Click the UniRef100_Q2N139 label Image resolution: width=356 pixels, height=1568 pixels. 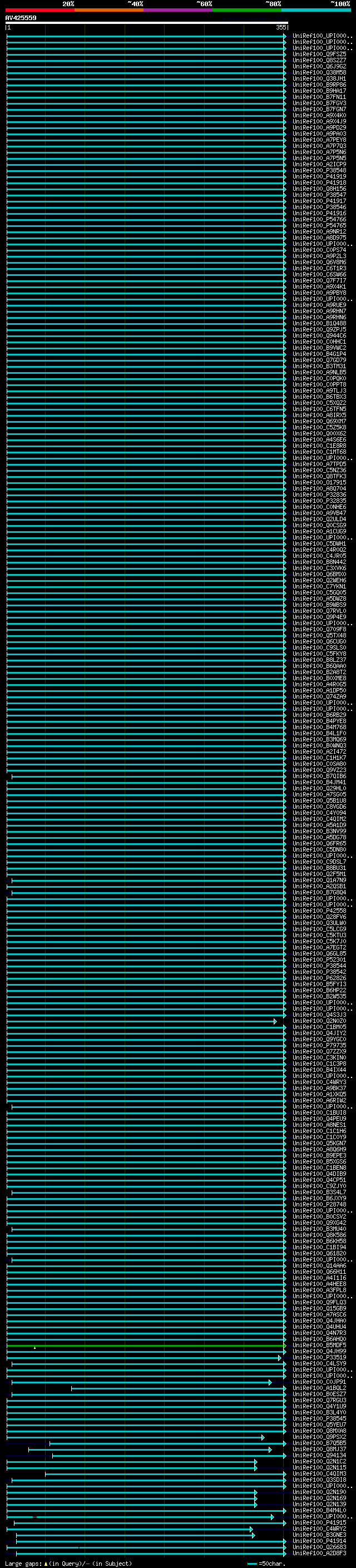point(319,1504)
